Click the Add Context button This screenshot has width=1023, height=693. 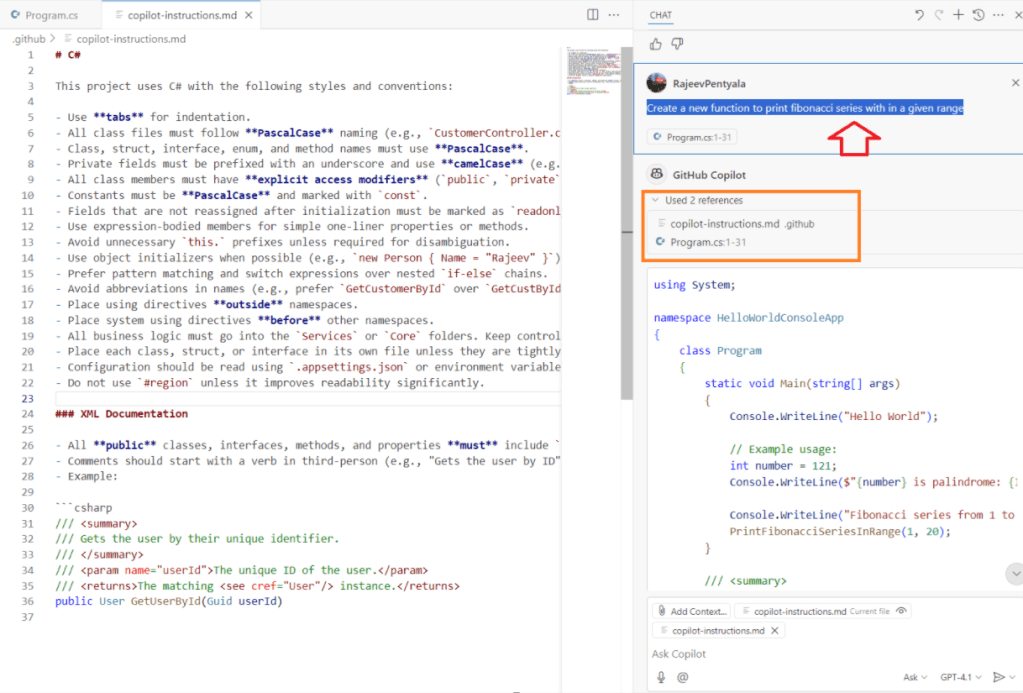click(691, 611)
